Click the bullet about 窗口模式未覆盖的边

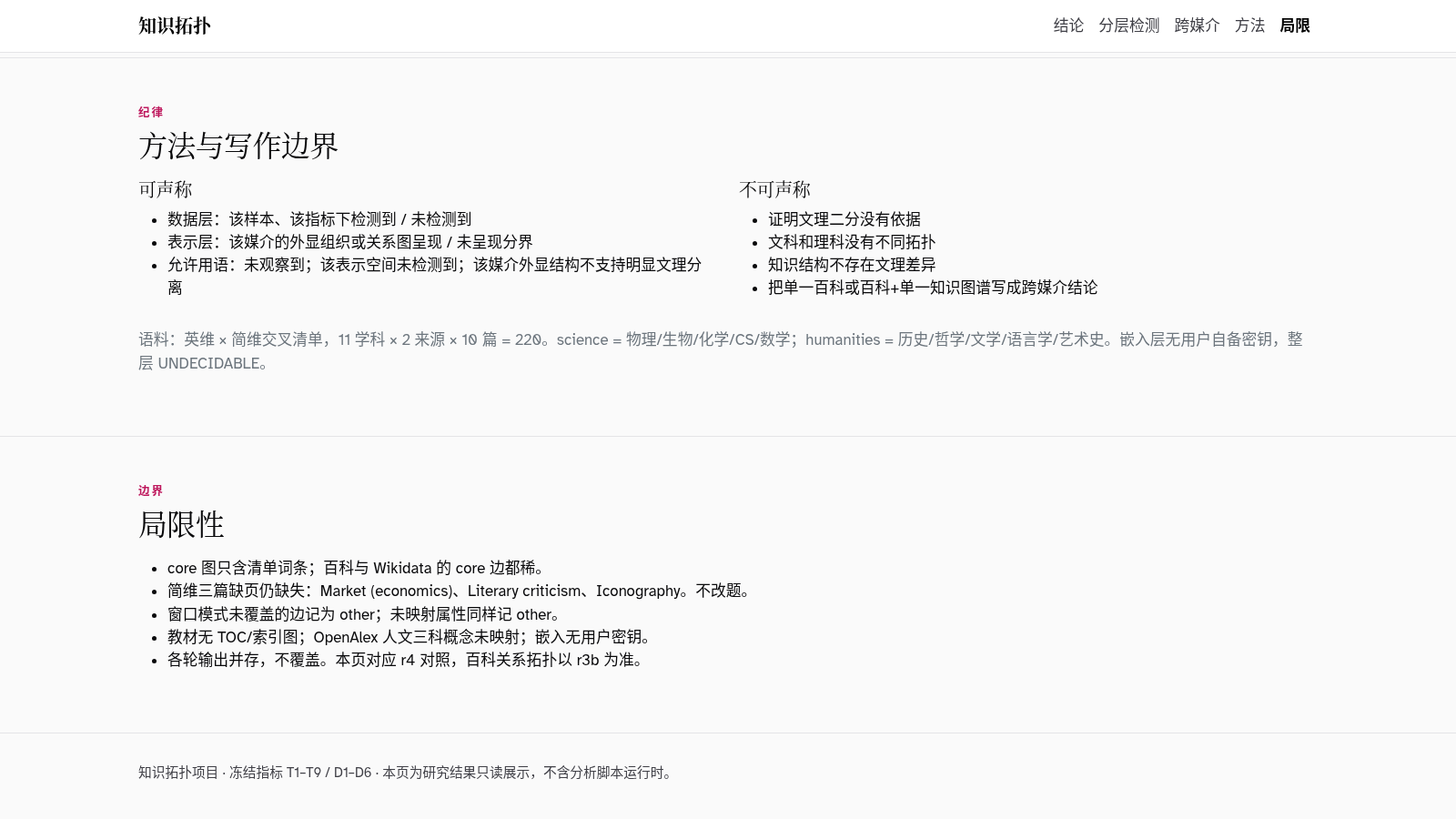point(366,614)
